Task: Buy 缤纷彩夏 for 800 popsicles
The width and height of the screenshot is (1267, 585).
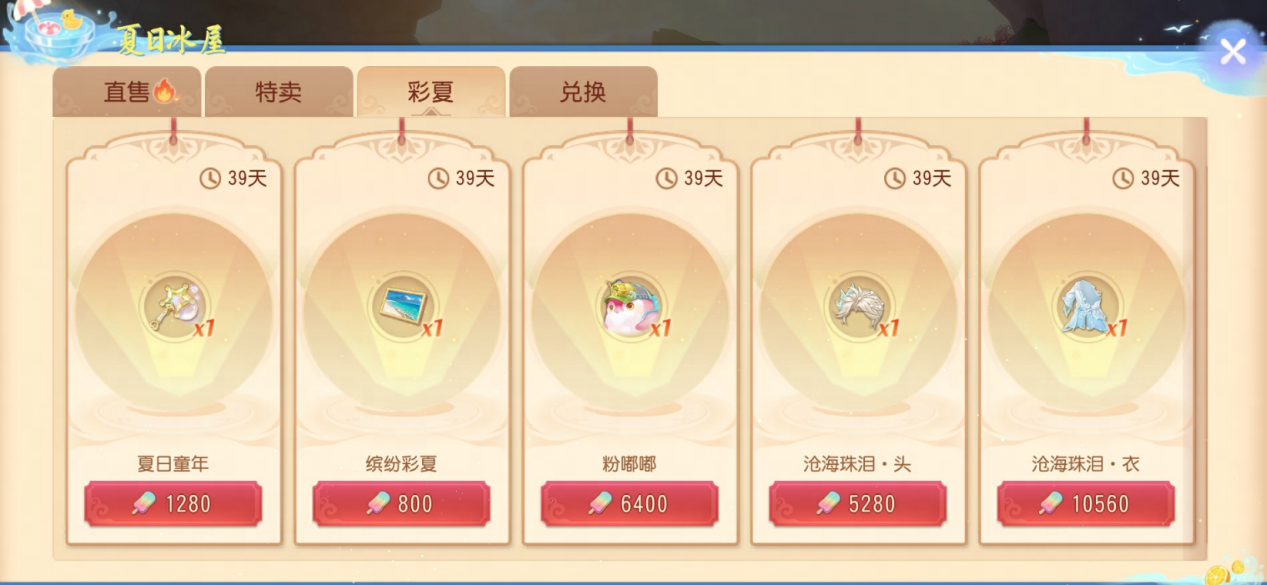Action: (401, 503)
